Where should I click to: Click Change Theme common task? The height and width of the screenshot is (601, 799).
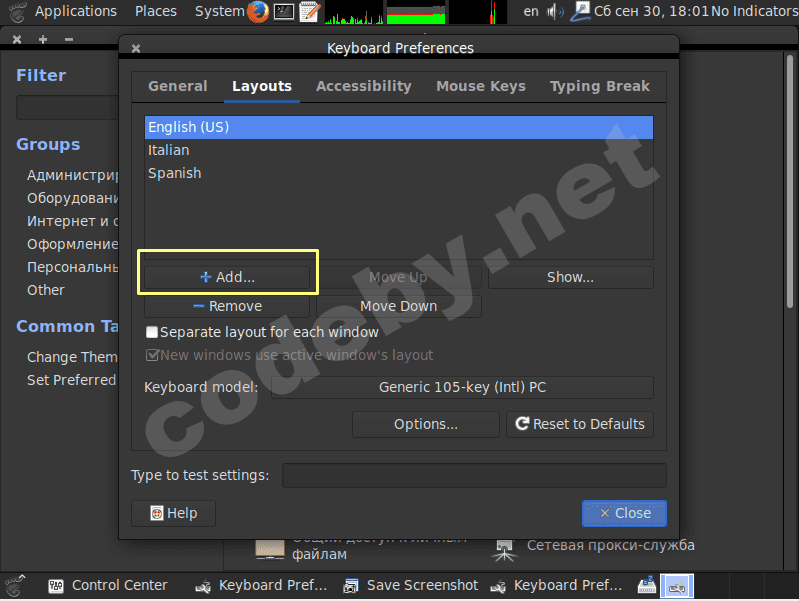tap(72, 357)
